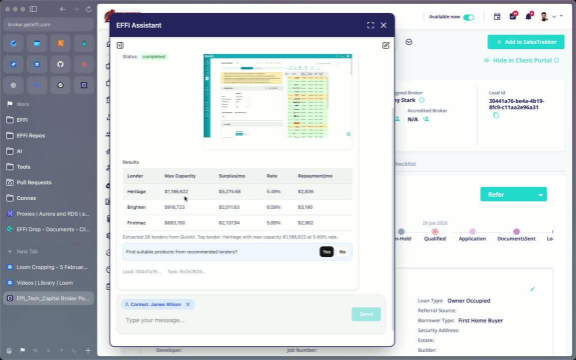Click the info icon after Hide in Client Portal
Screen dimensions: 576x360
[557, 60]
